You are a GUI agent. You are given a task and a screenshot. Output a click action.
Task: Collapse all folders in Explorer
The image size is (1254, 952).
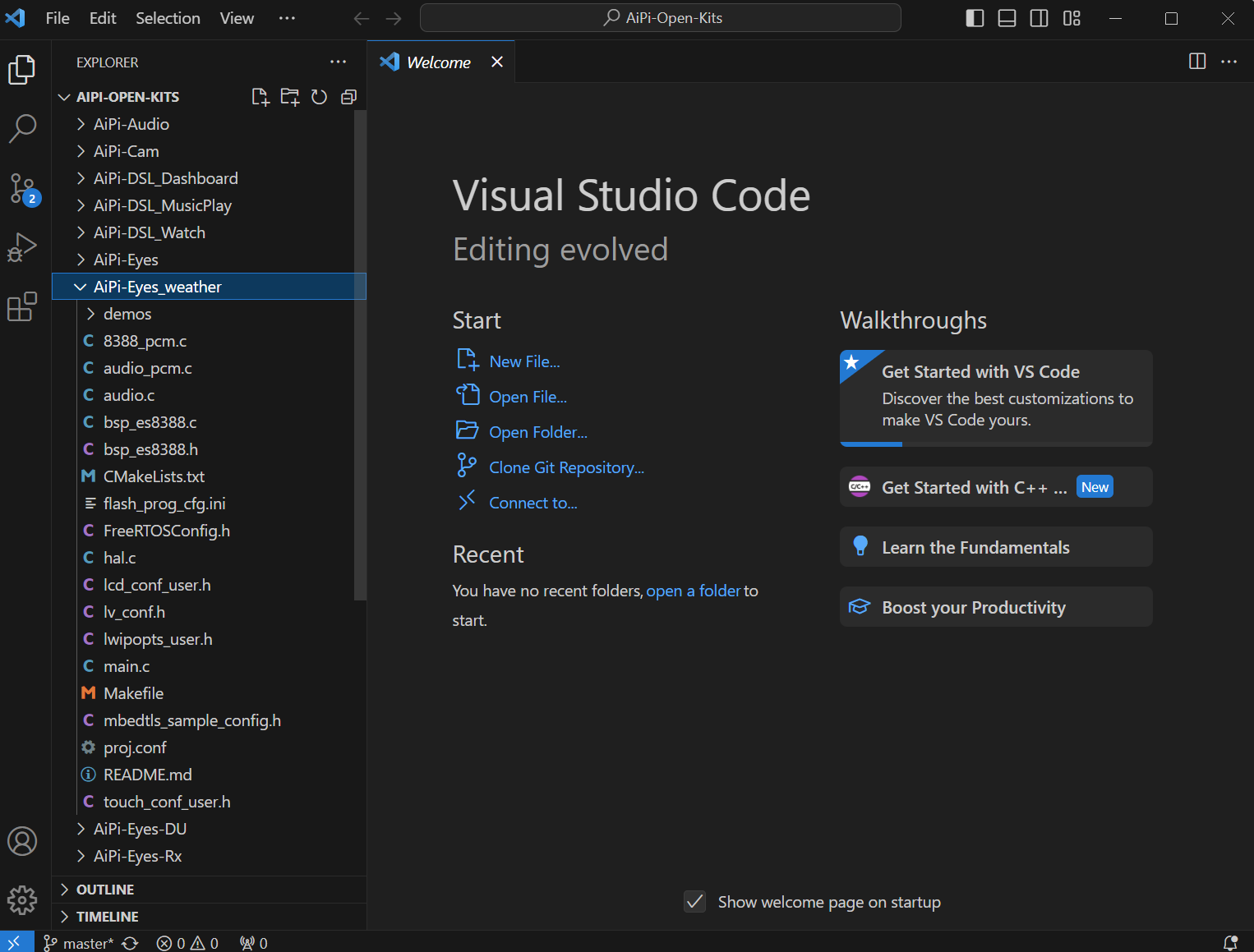click(348, 97)
